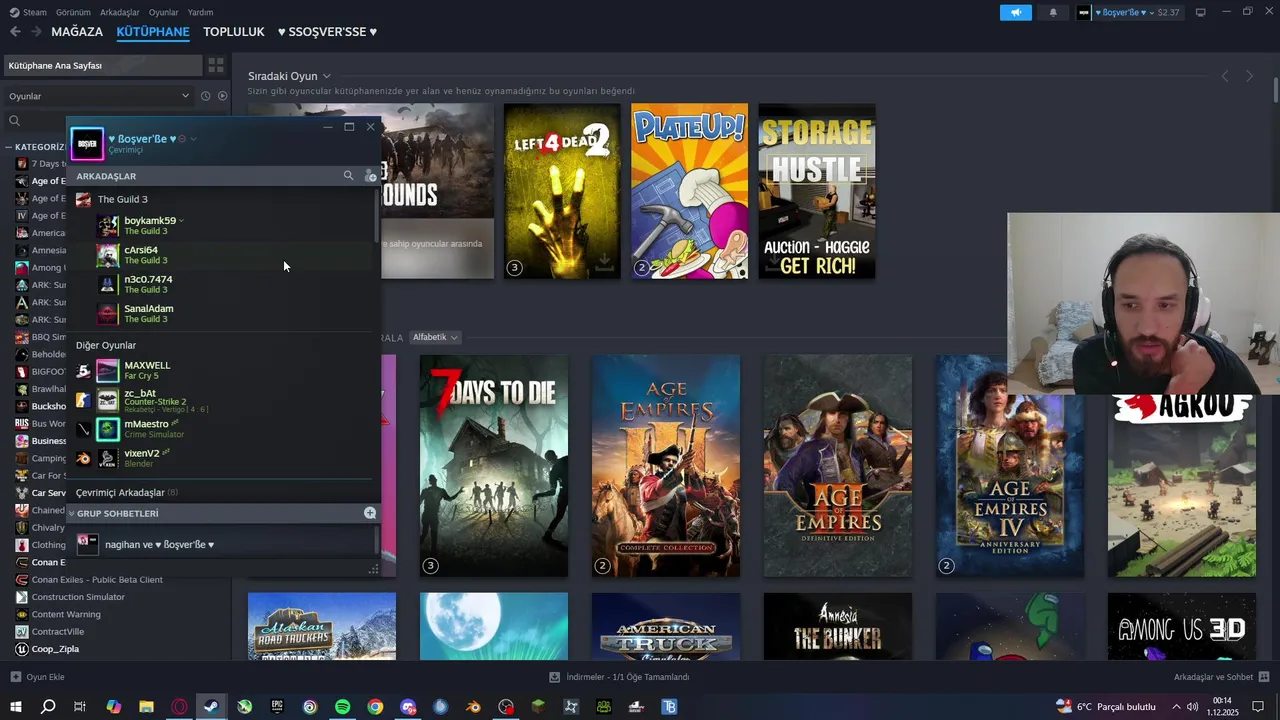This screenshot has width=1280, height=720.
Task: Click the library search magnifier icon
Action: click(x=14, y=120)
